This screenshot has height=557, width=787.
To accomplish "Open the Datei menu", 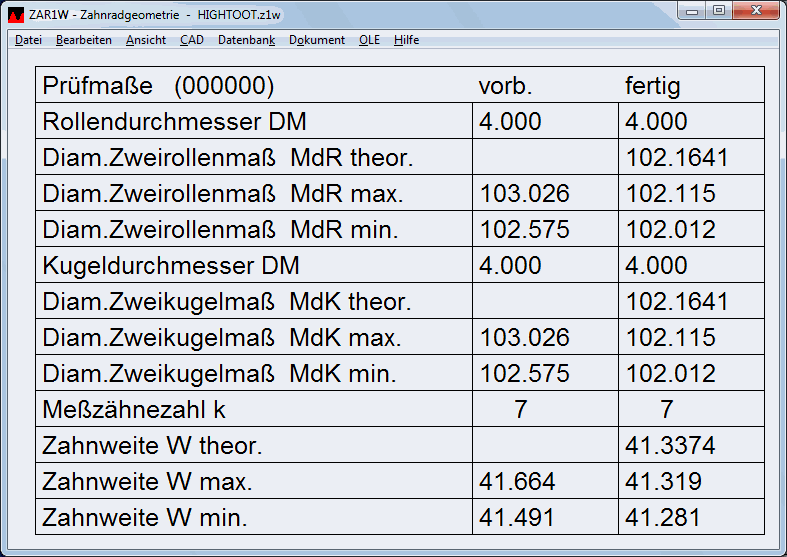I will coord(28,40).
